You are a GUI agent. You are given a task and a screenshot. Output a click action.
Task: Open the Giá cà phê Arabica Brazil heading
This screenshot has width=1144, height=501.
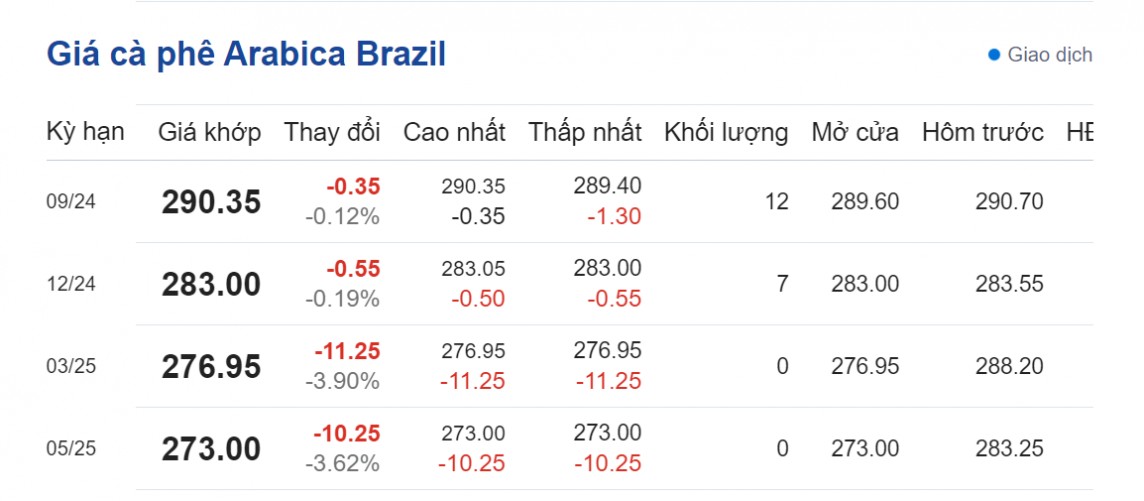(246, 54)
